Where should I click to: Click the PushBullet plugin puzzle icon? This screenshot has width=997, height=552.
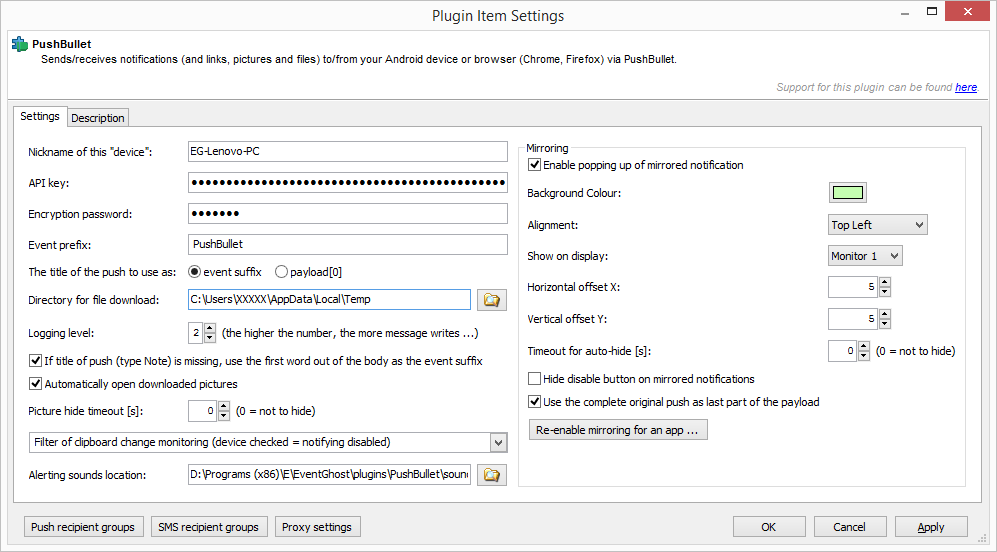tap(20, 45)
